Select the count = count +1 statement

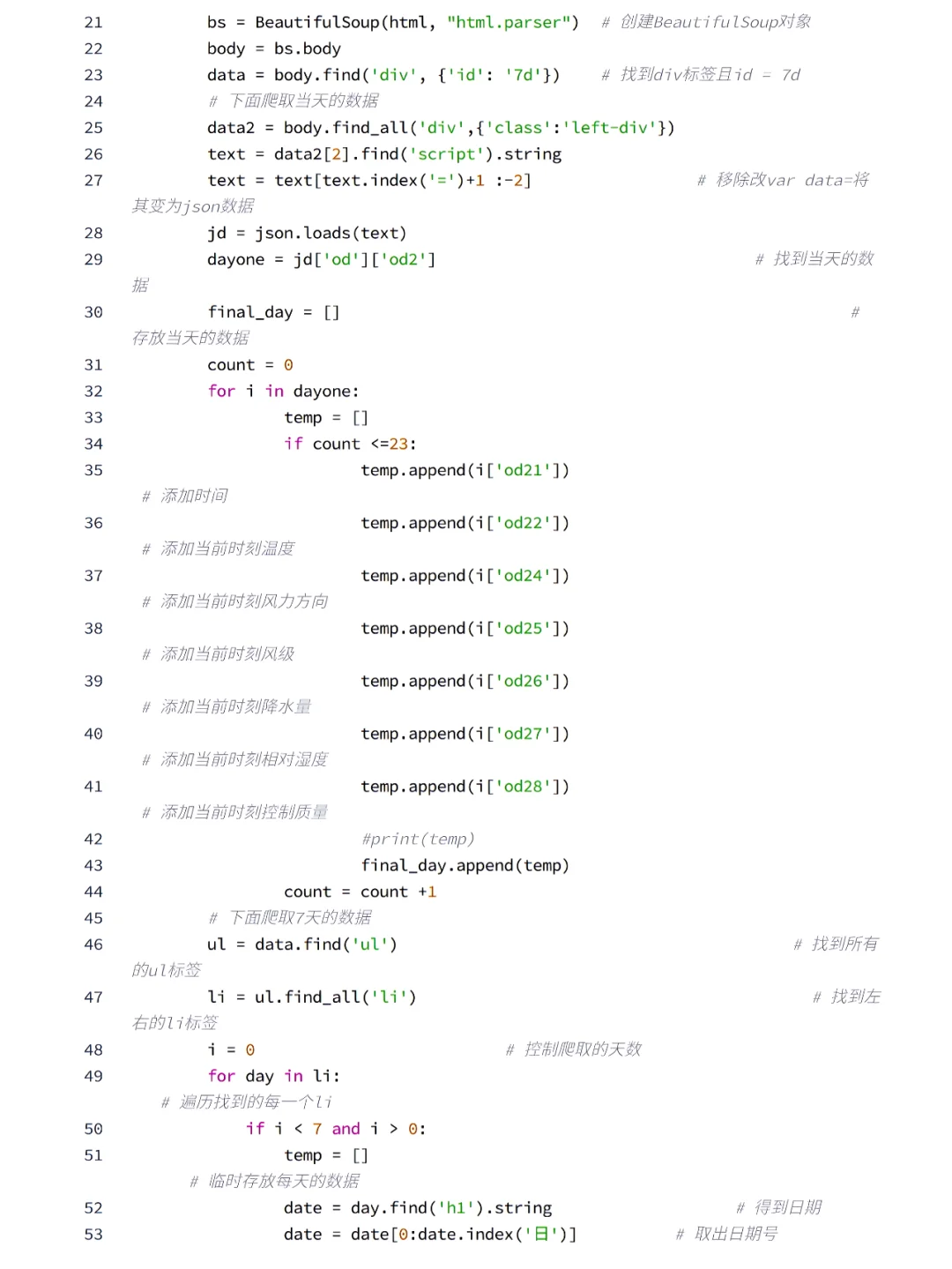tap(361, 892)
